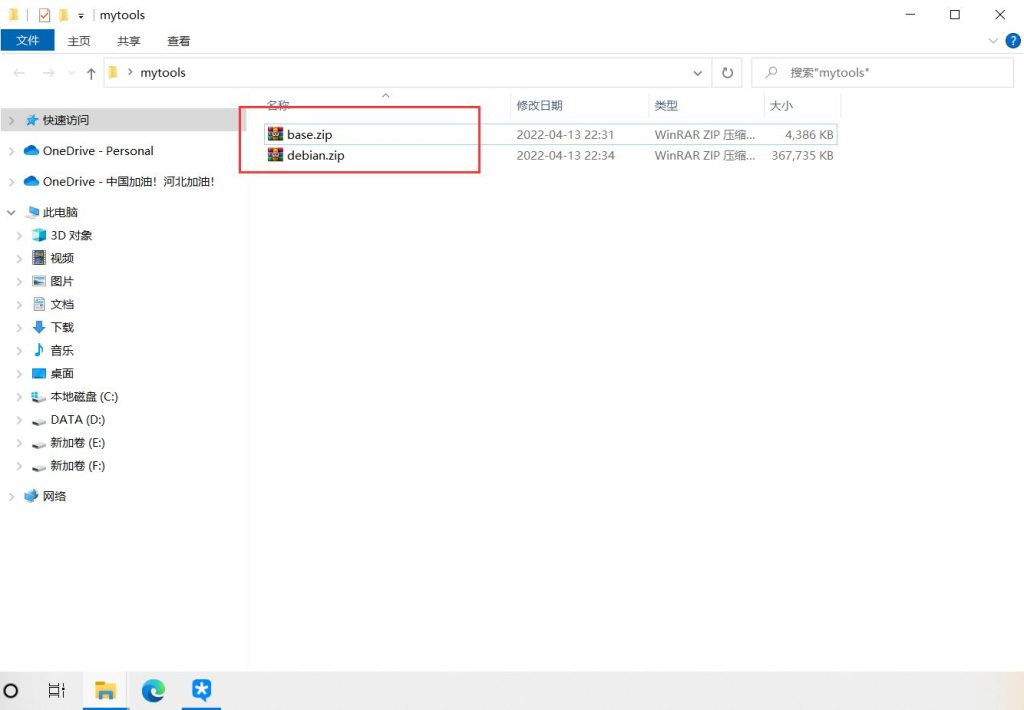The width and height of the screenshot is (1024, 710).
Task: Select OneDrive - 中国加油 entry
Action: (128, 182)
